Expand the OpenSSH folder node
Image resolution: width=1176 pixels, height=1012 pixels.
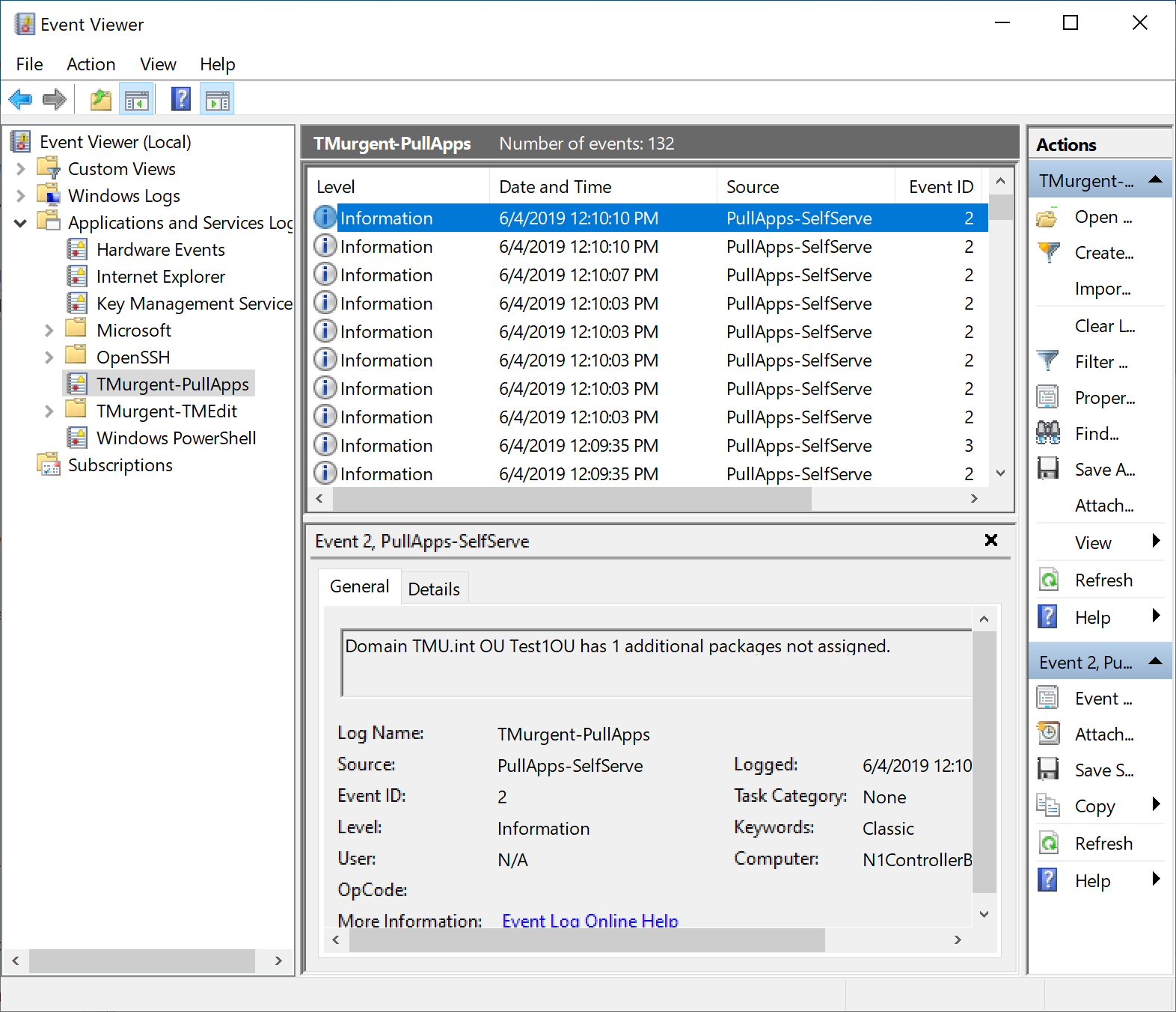[x=49, y=358]
